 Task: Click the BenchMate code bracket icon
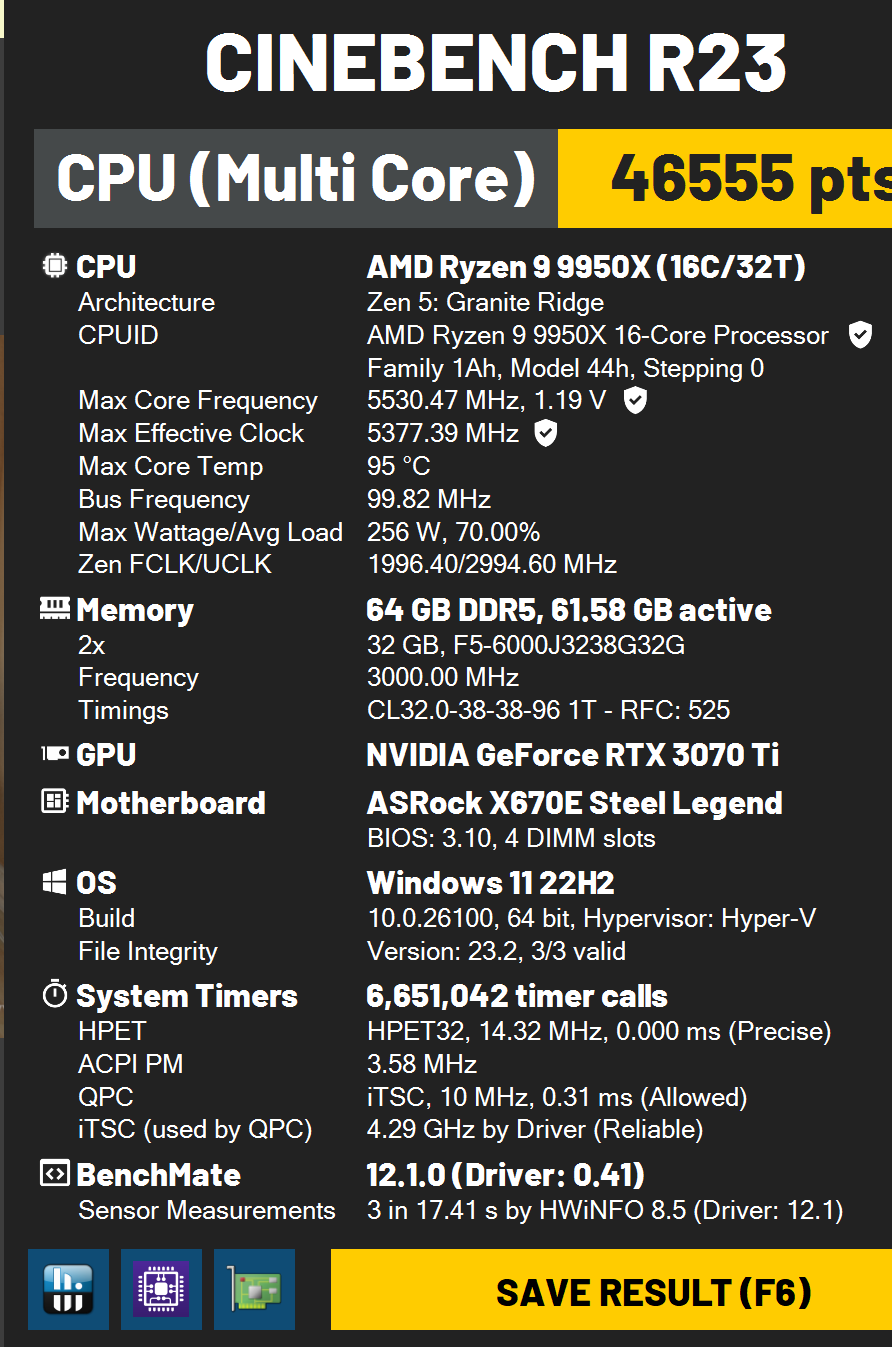pos(54,1173)
